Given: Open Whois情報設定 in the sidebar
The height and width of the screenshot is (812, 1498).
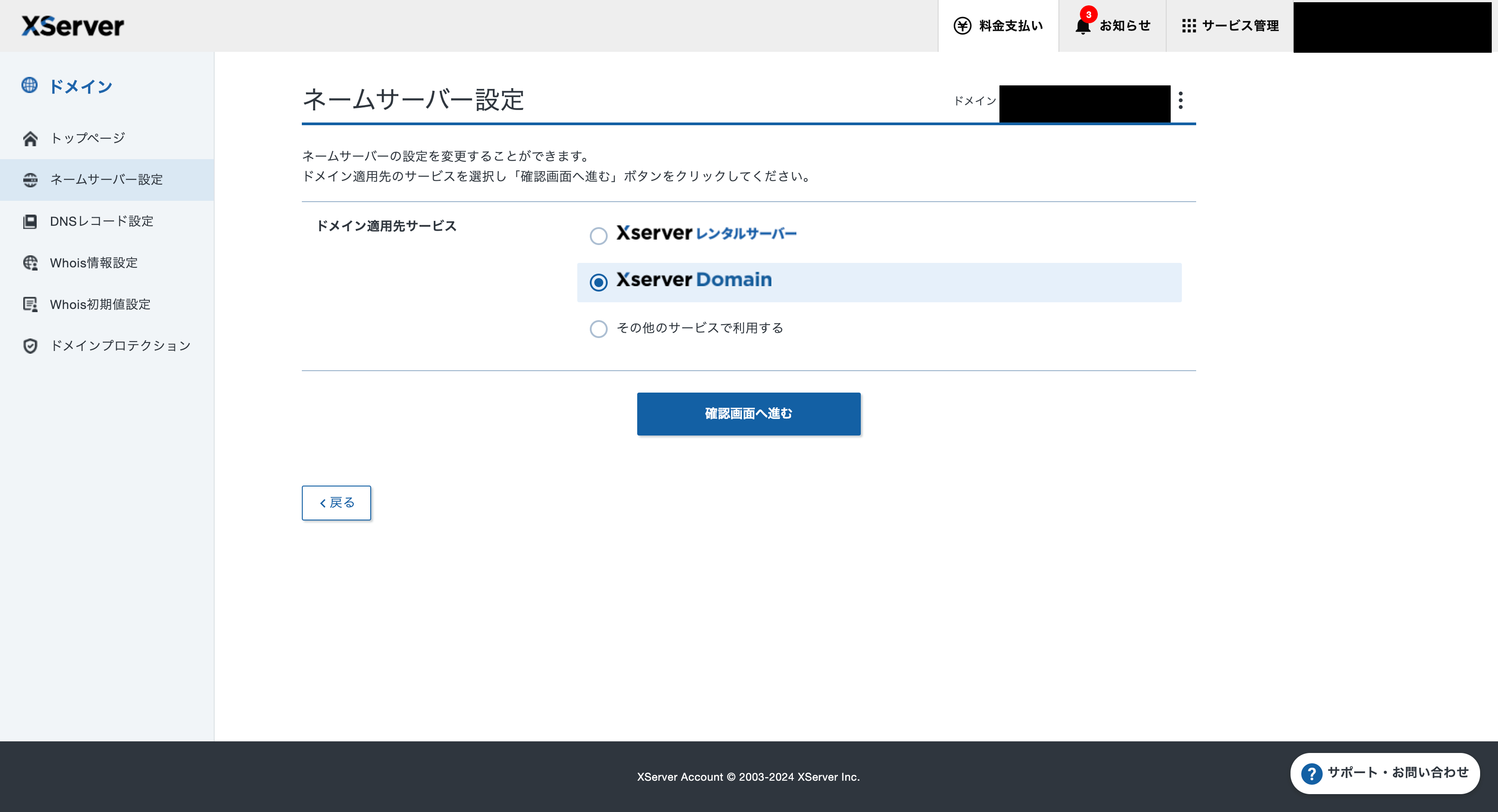Looking at the screenshot, I should (107, 263).
